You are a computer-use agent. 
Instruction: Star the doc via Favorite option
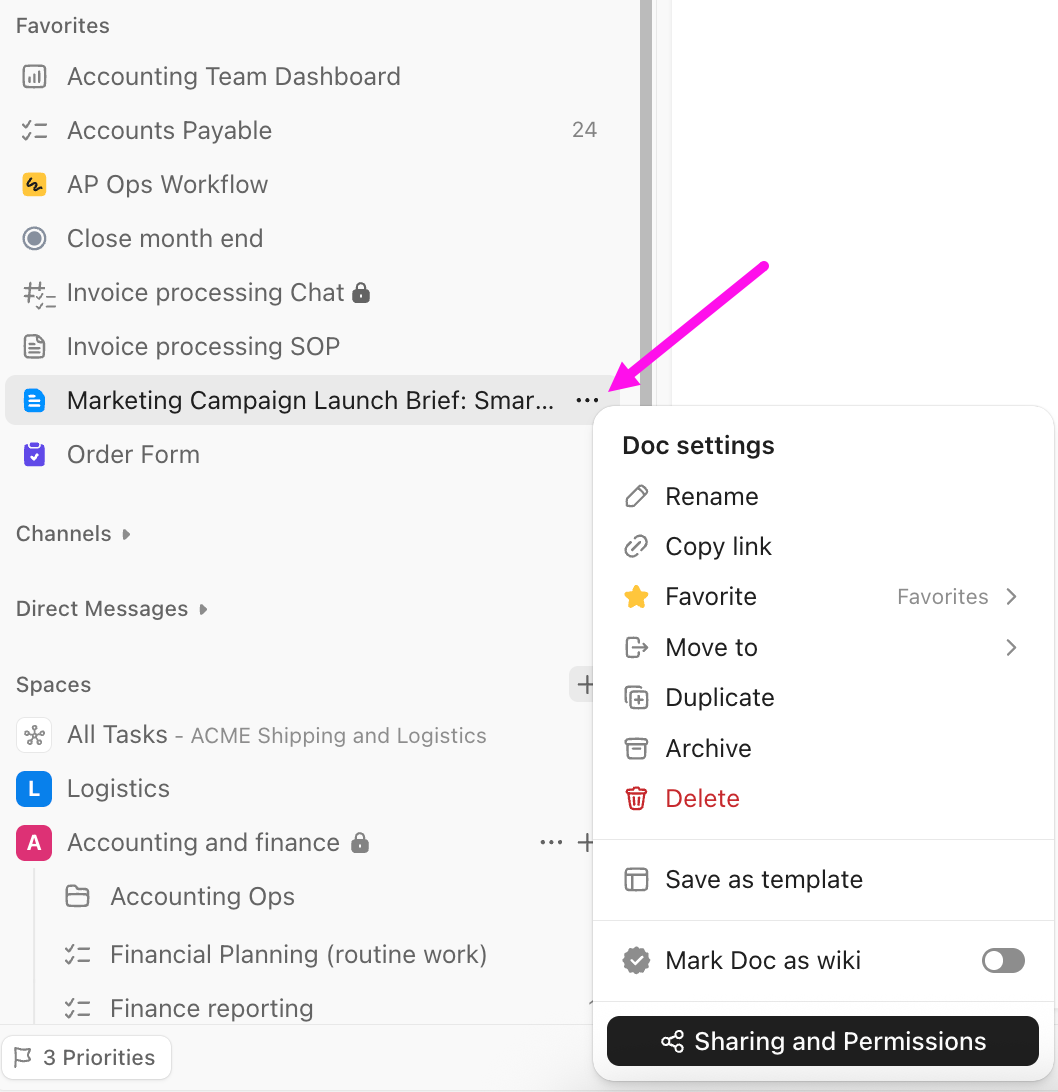711,596
